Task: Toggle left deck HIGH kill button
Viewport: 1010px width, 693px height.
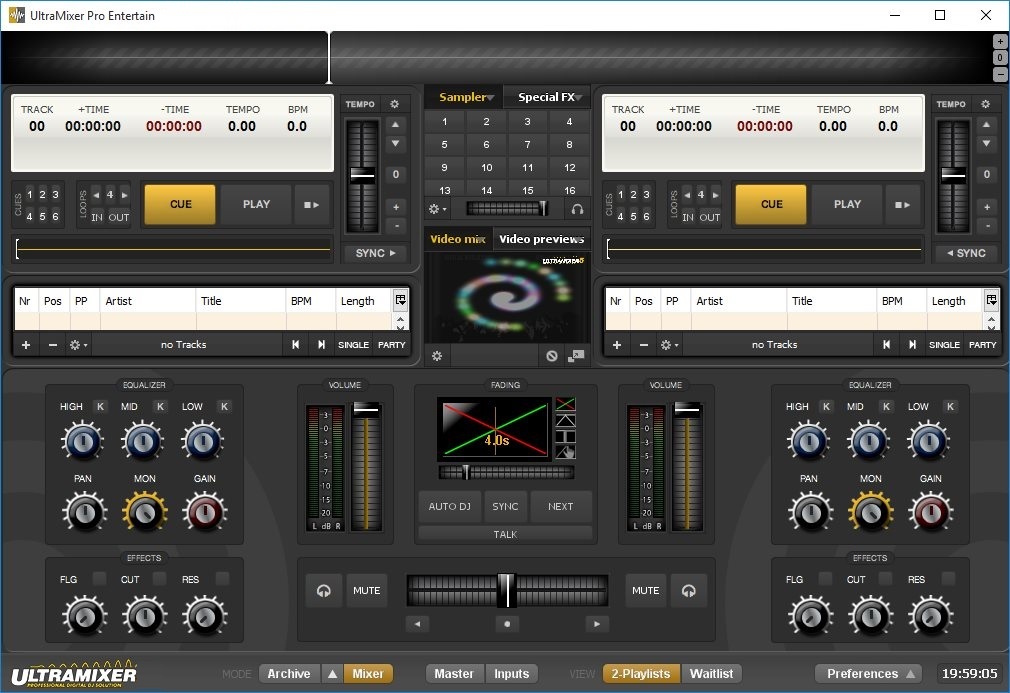Action: tap(100, 406)
